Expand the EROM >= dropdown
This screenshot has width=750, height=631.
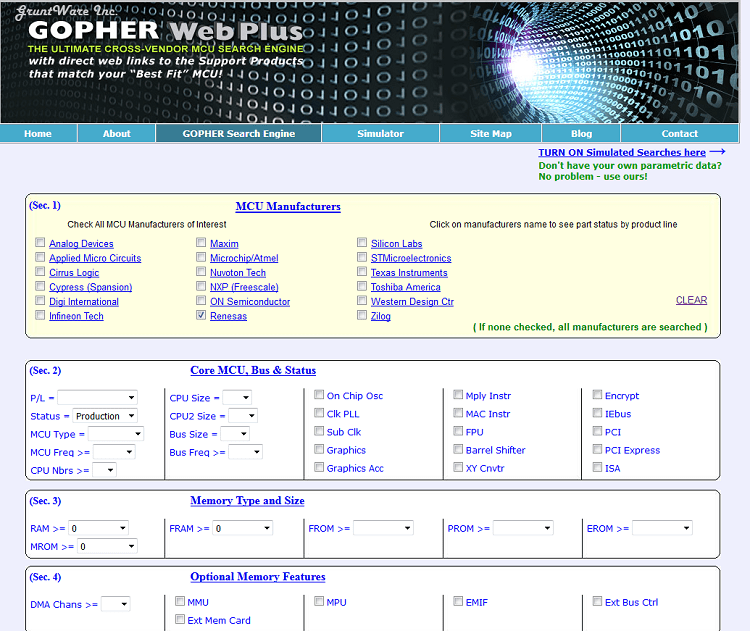[662, 528]
